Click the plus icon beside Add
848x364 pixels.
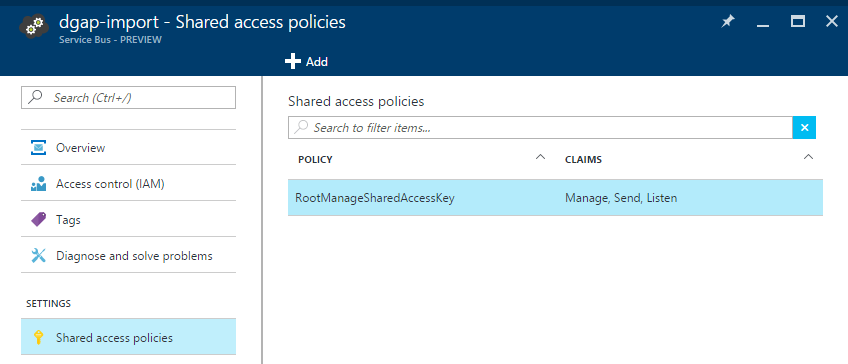[293, 62]
